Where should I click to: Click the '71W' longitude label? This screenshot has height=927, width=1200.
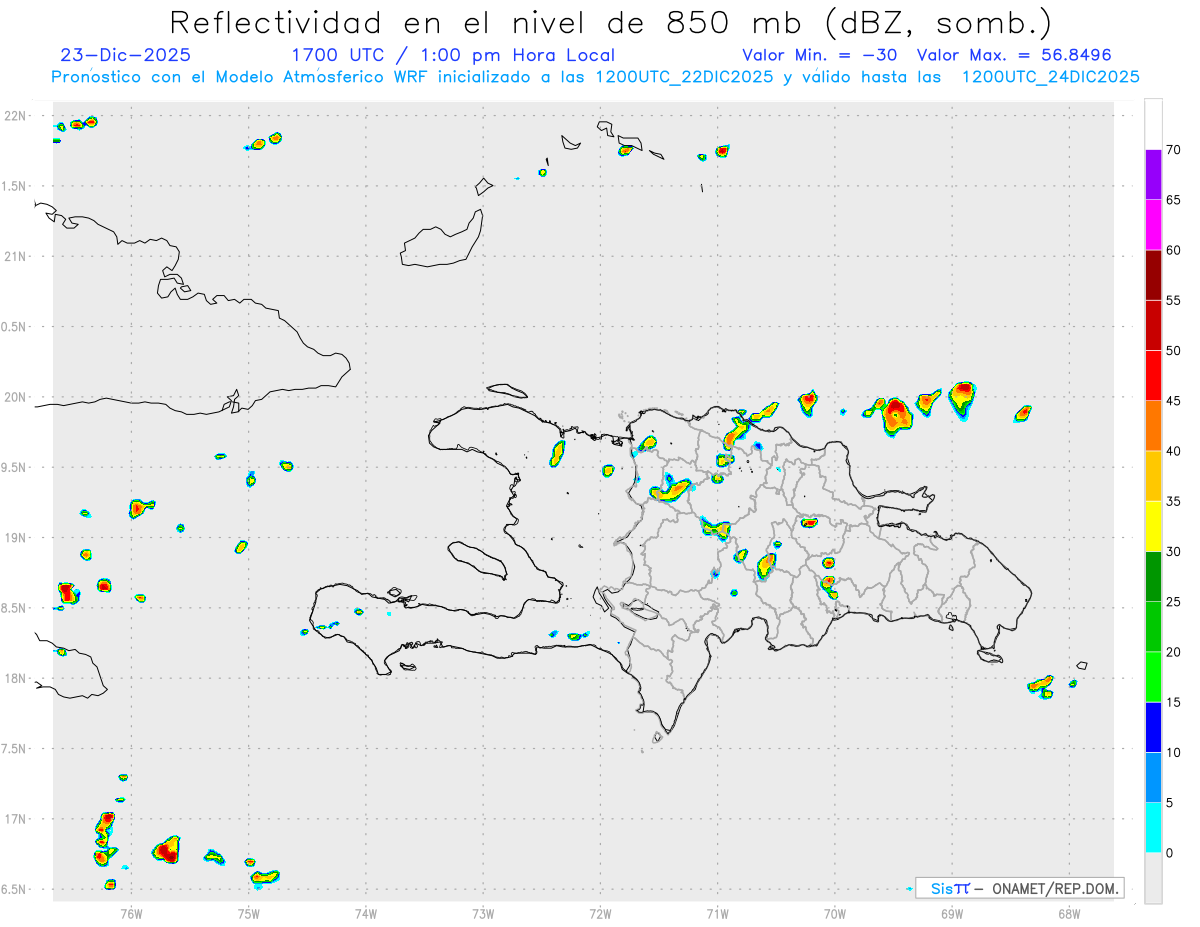pos(717,913)
